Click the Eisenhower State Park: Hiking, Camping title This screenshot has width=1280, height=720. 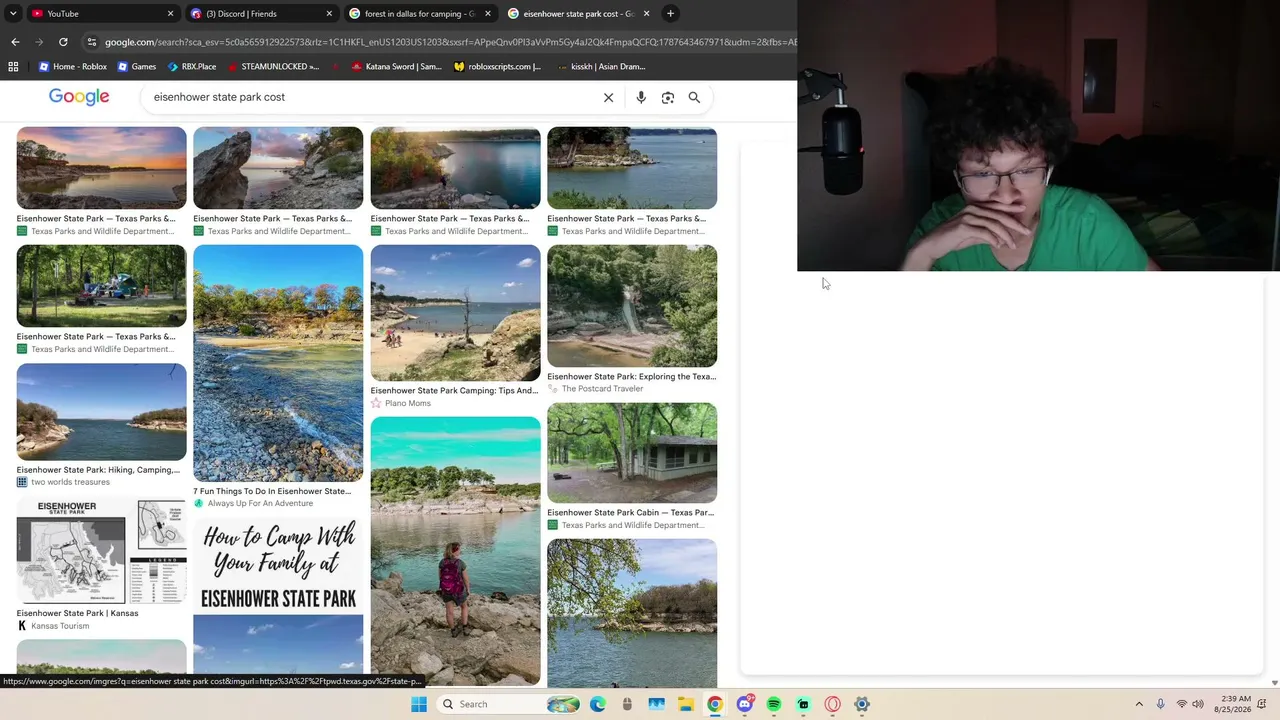(x=98, y=470)
